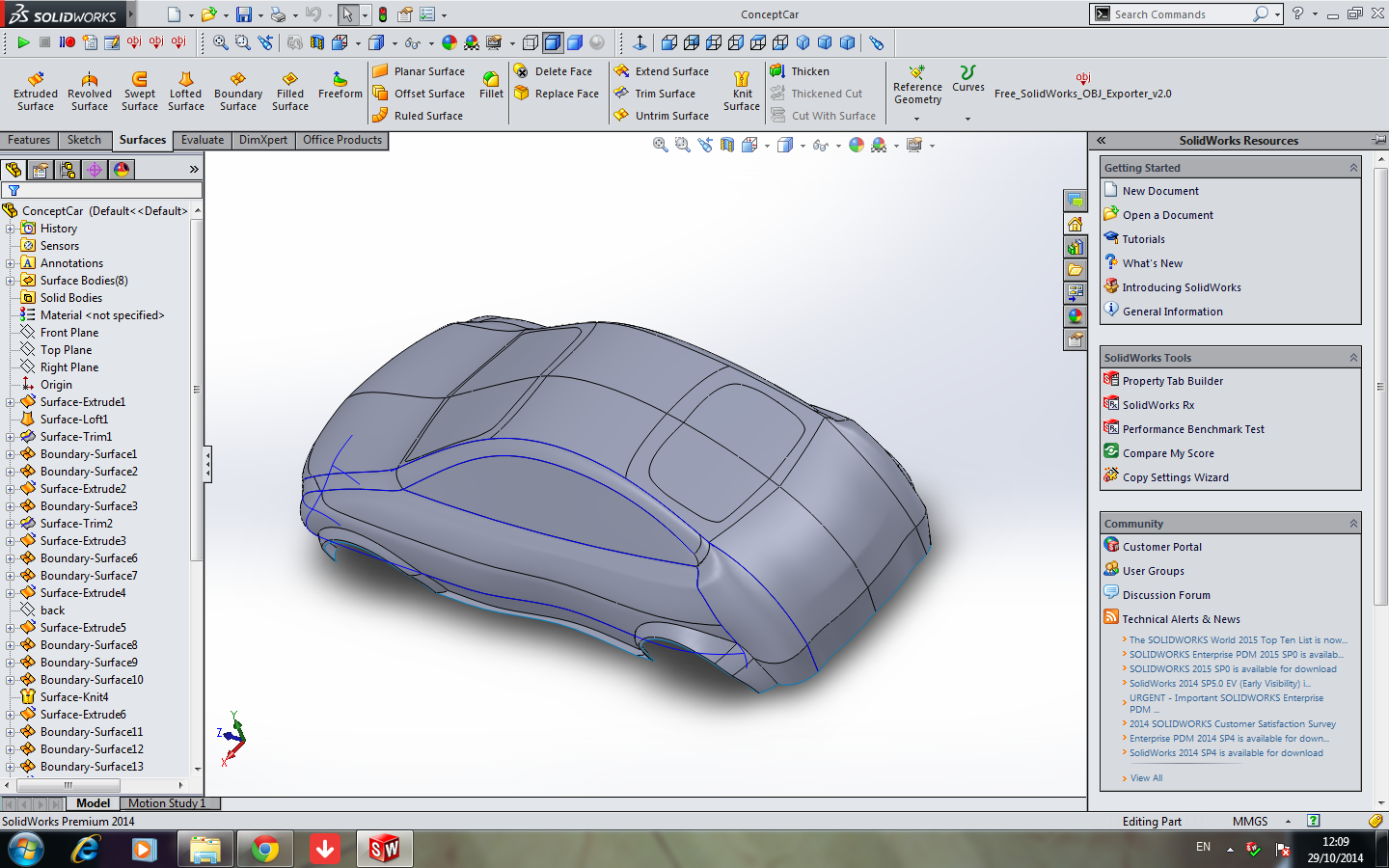This screenshot has width=1389, height=868.
Task: Click the FeatureManager tree vertical scrollbar
Action: coord(197,391)
